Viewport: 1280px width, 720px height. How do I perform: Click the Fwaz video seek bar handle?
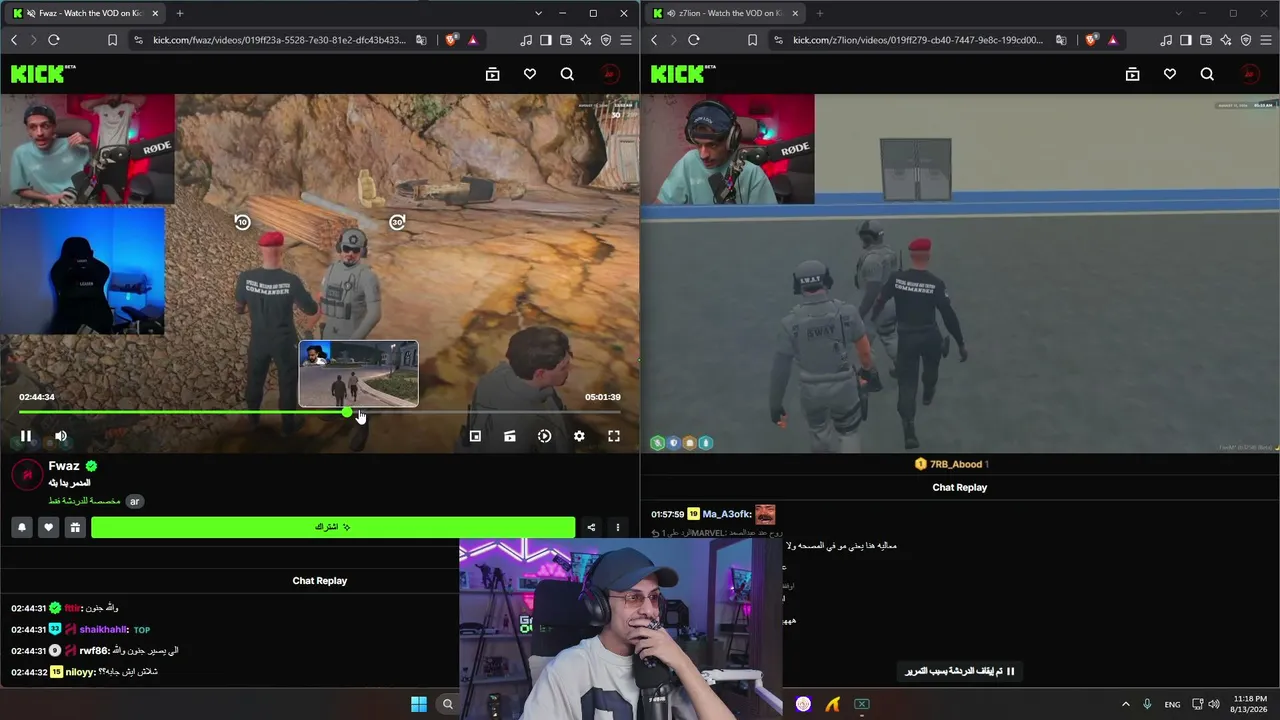pyautogui.click(x=347, y=412)
